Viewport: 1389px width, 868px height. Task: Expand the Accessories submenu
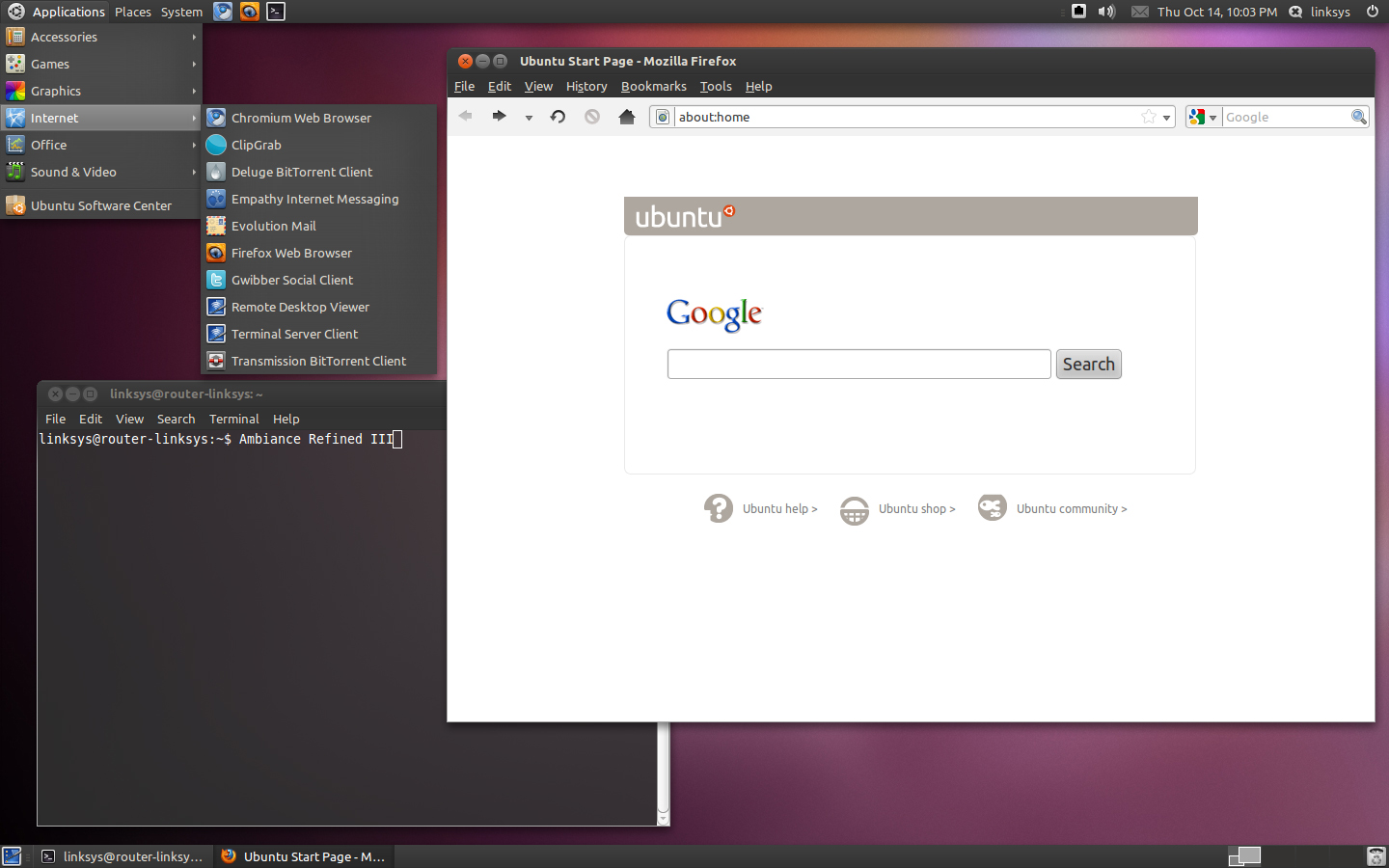pyautogui.click(x=100, y=37)
